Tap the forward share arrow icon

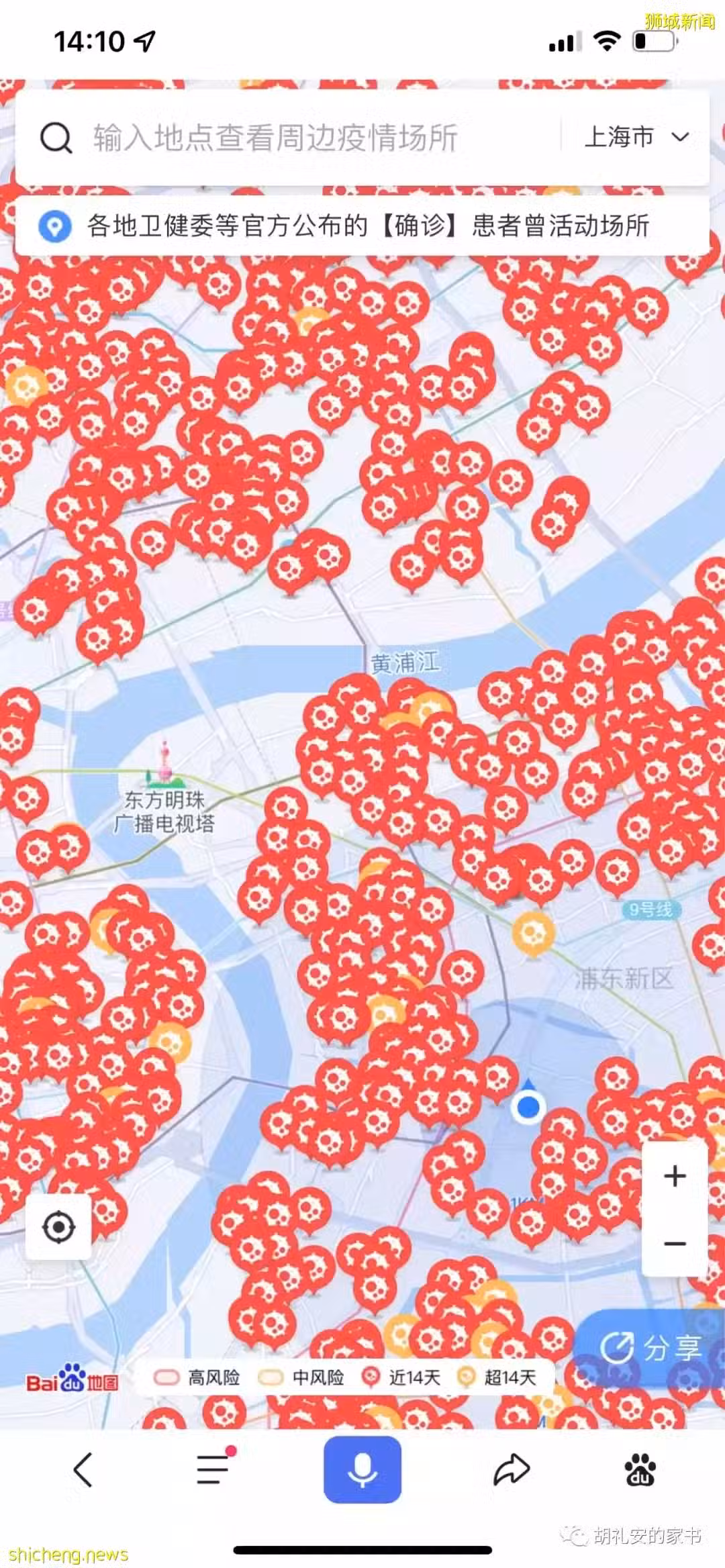512,1469
